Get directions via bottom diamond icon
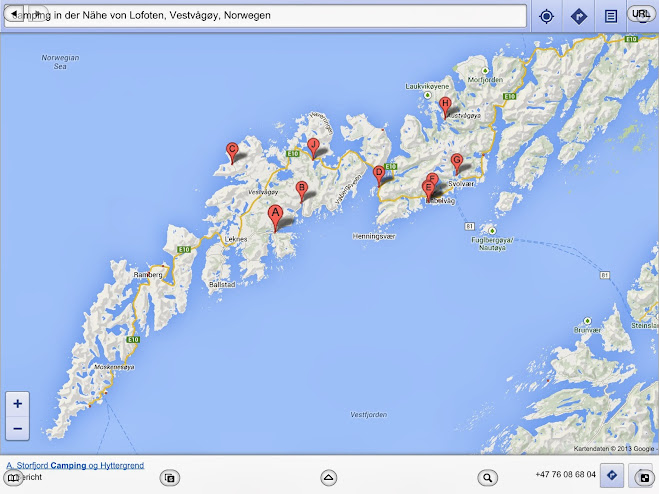The image size is (659, 494). pos(612,476)
